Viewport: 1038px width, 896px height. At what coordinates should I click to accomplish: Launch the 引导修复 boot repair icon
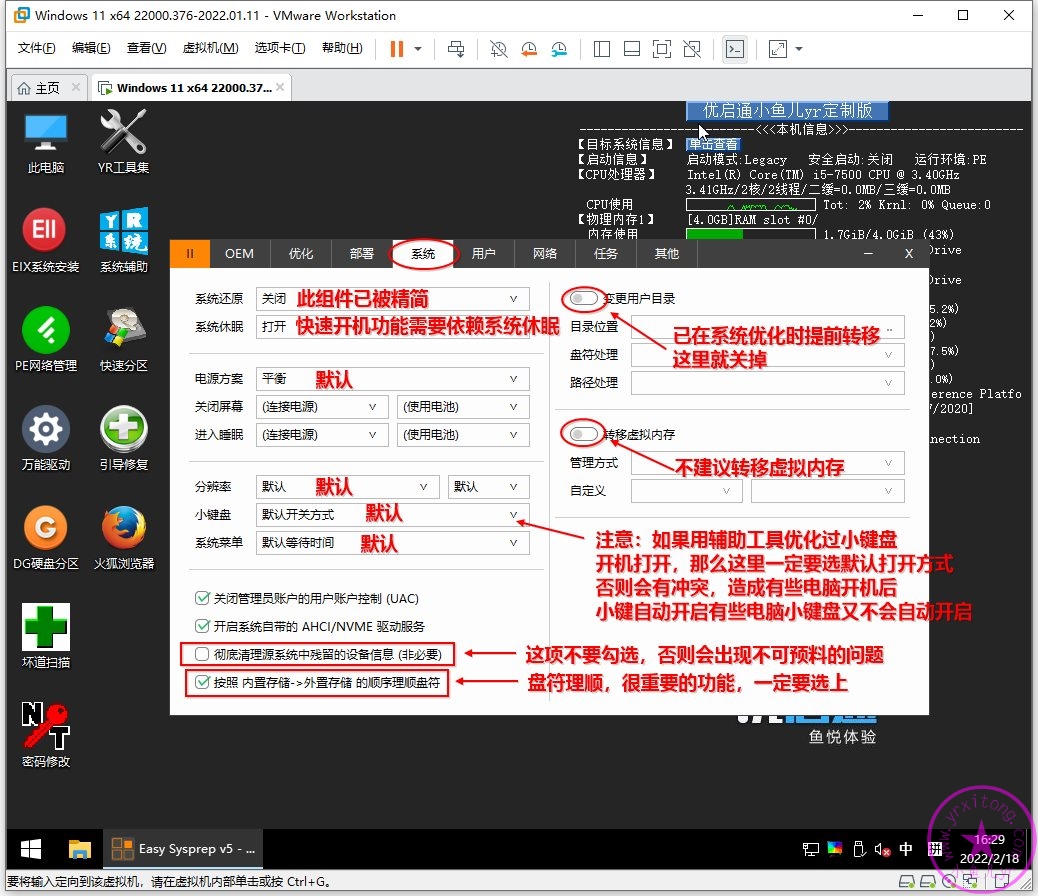[124, 439]
